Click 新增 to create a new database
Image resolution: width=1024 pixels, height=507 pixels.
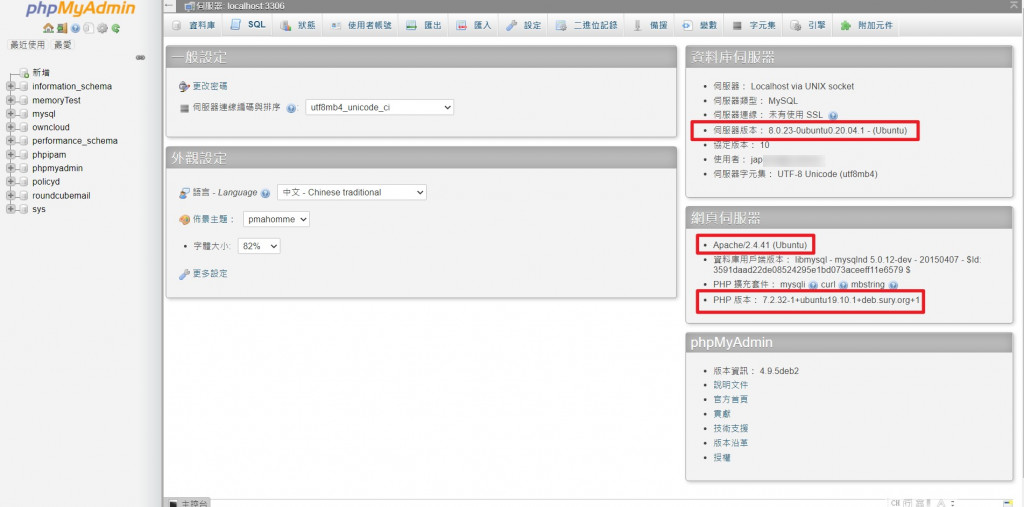point(41,73)
